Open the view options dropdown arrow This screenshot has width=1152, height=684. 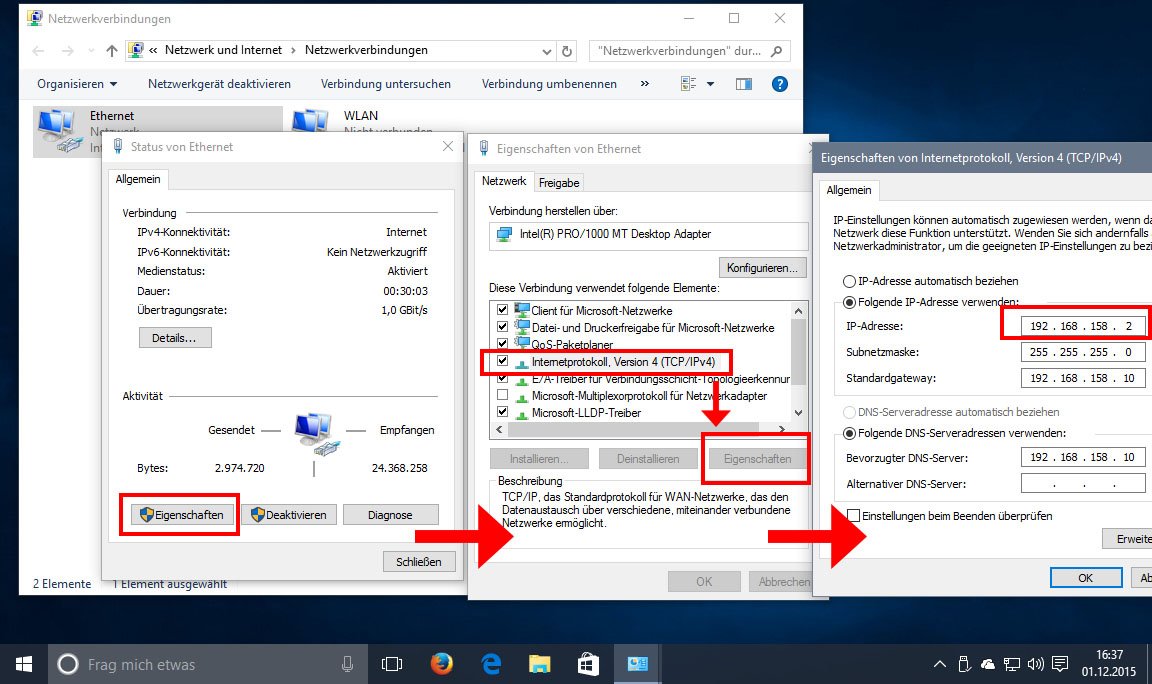(x=710, y=84)
